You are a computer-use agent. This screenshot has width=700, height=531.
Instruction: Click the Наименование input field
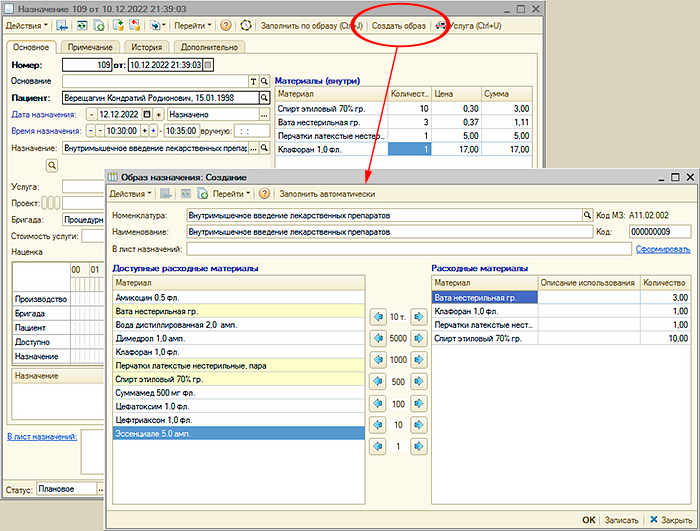[x=390, y=231]
